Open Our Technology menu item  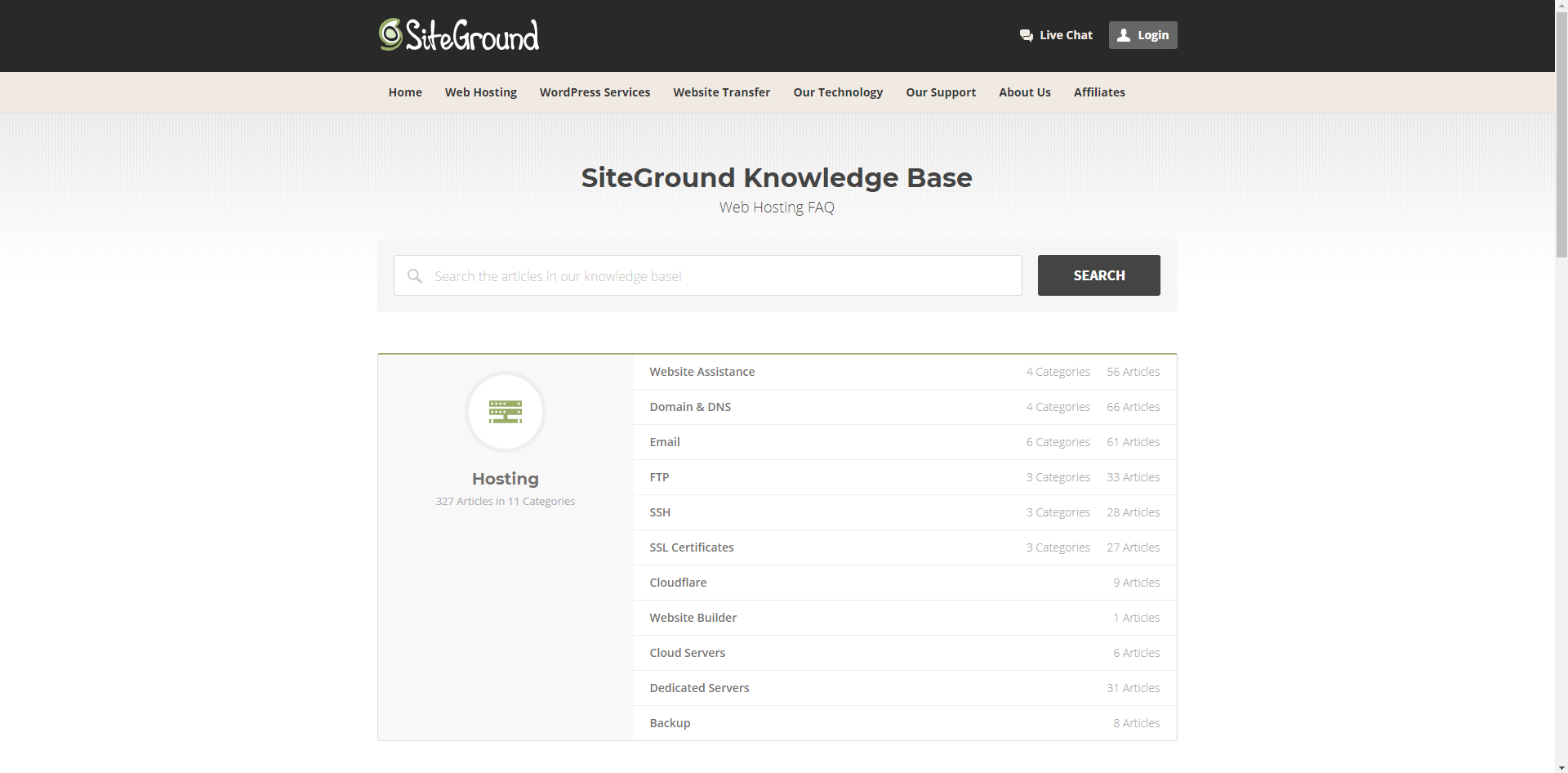[838, 92]
